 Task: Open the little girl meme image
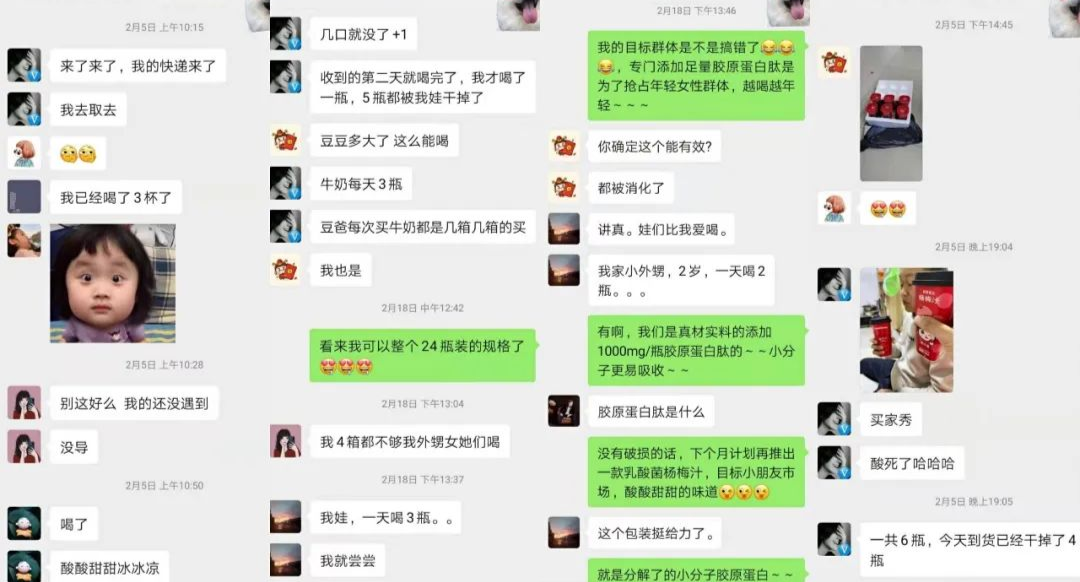point(113,283)
